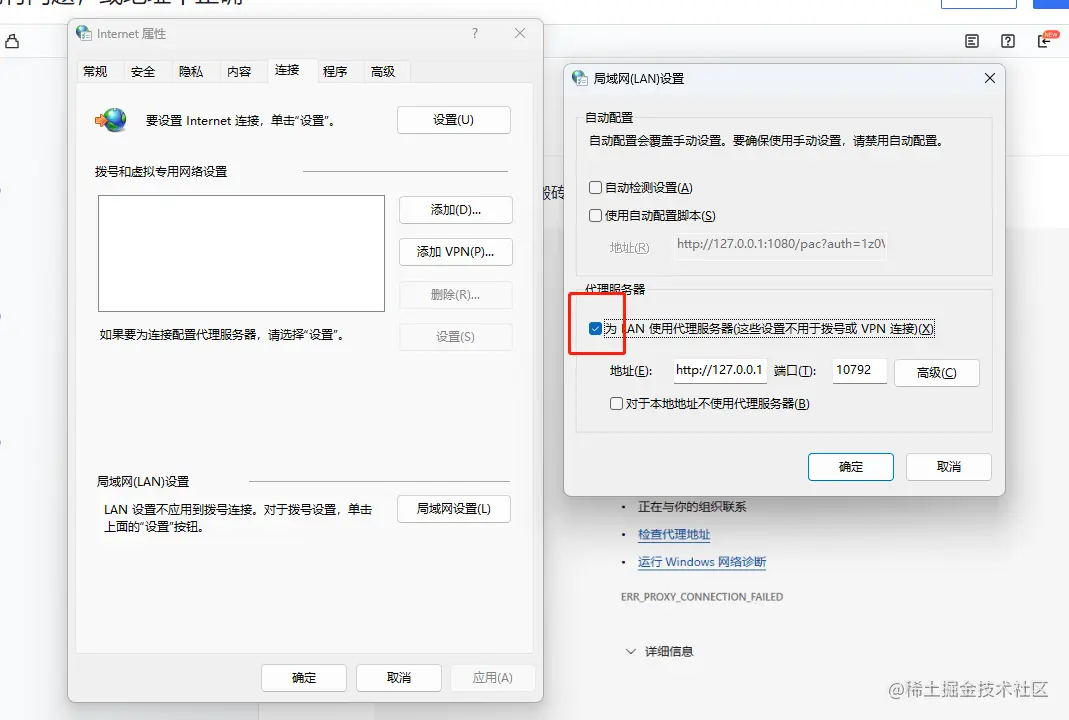This screenshot has height=720, width=1069.
Task: Click the 添加(D)... button
Action: coord(455,210)
